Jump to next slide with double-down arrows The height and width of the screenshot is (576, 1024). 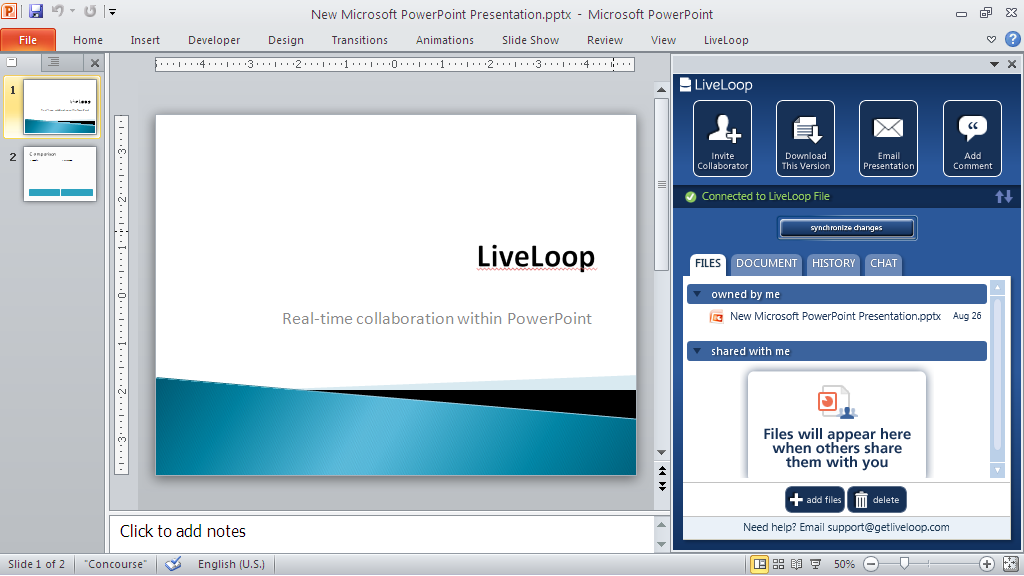[x=662, y=487]
